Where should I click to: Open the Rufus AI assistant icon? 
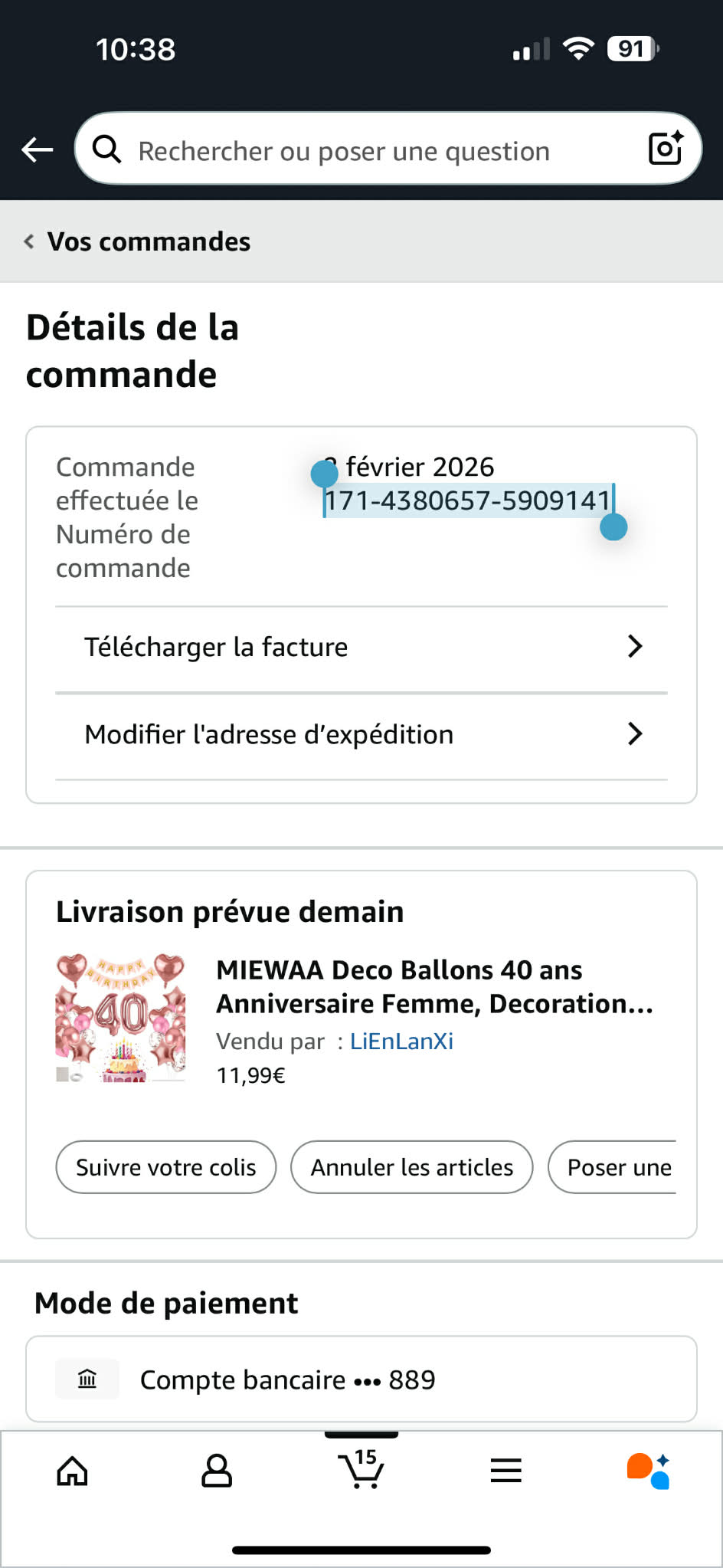[x=648, y=1471]
